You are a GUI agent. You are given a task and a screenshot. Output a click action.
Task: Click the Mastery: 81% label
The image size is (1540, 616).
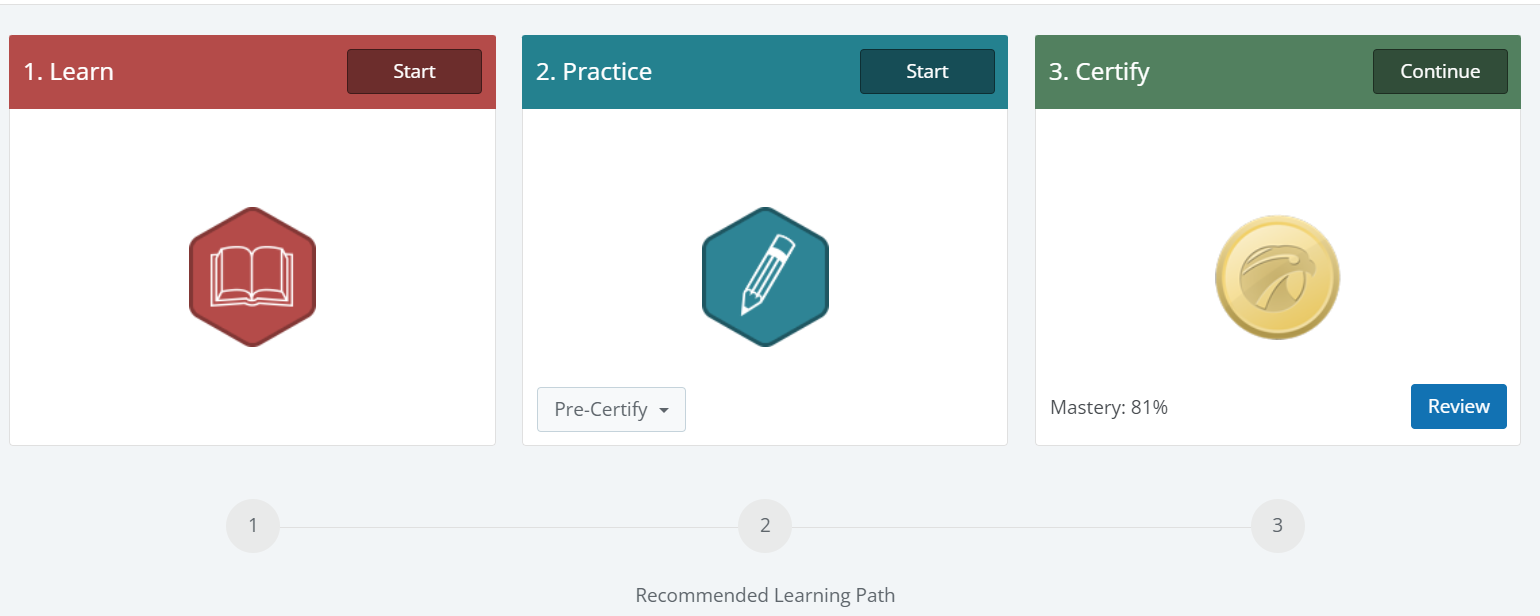[1109, 408]
